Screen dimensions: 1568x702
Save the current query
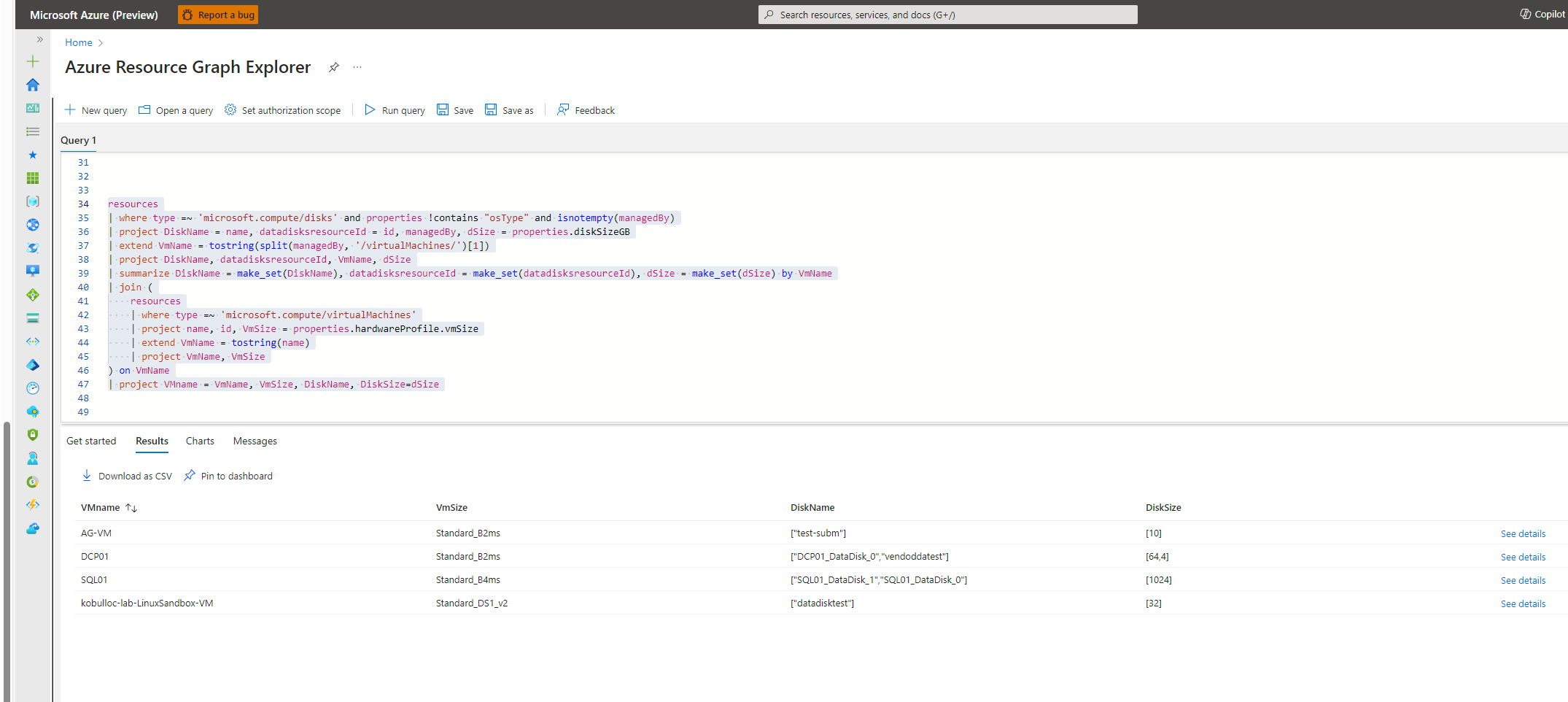[455, 110]
